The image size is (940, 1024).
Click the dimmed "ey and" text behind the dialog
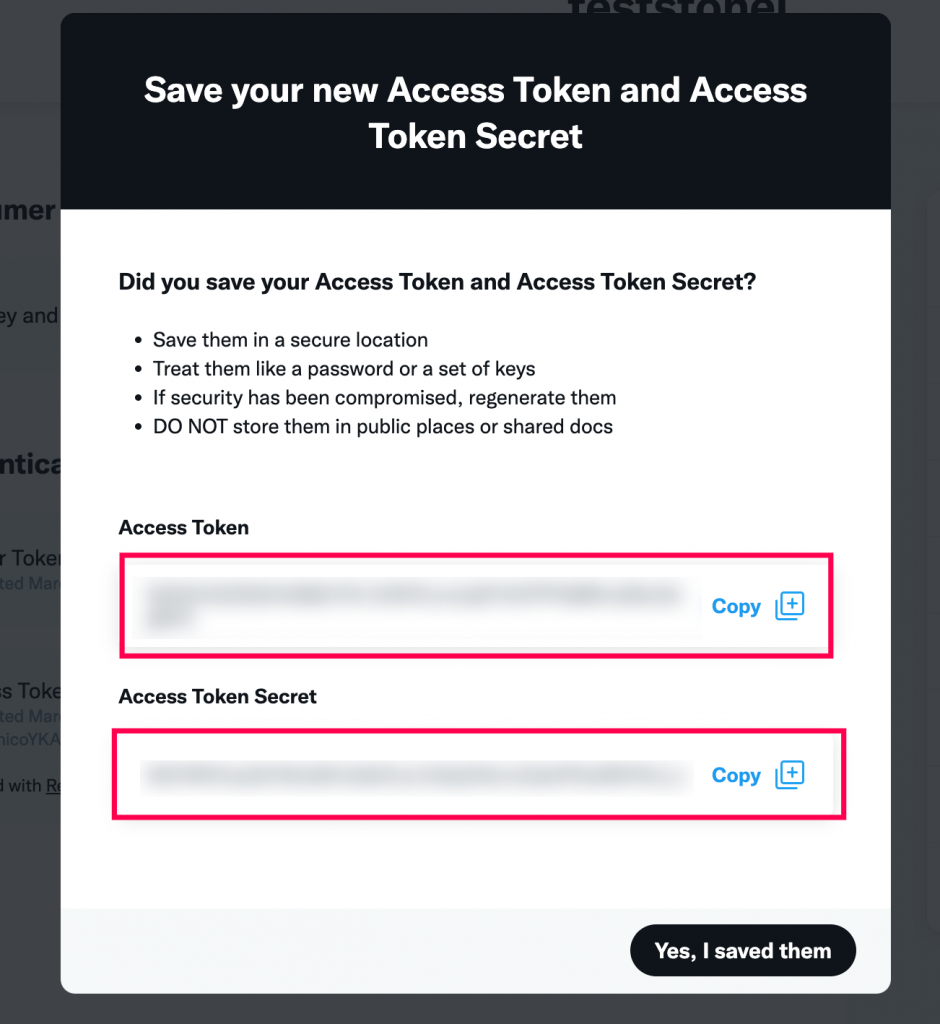(29, 317)
